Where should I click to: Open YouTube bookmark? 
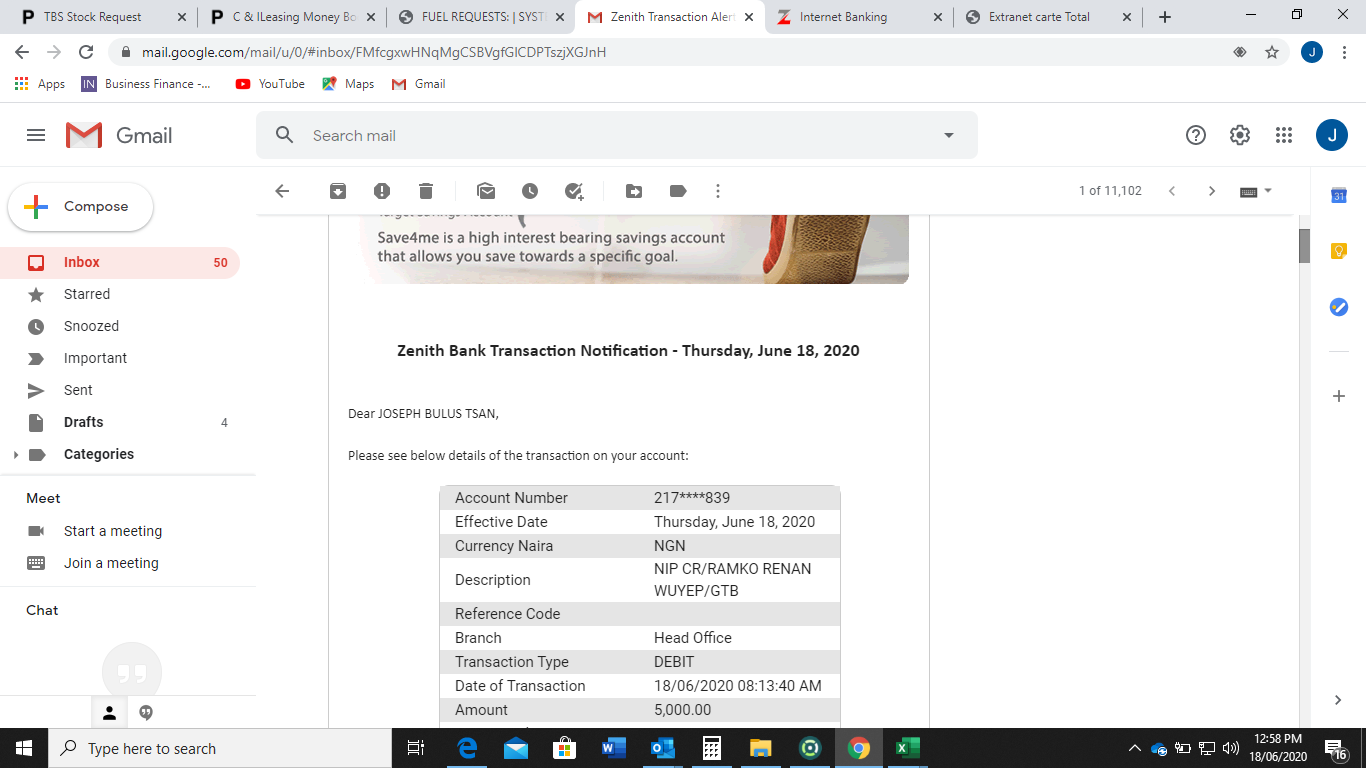tap(270, 84)
